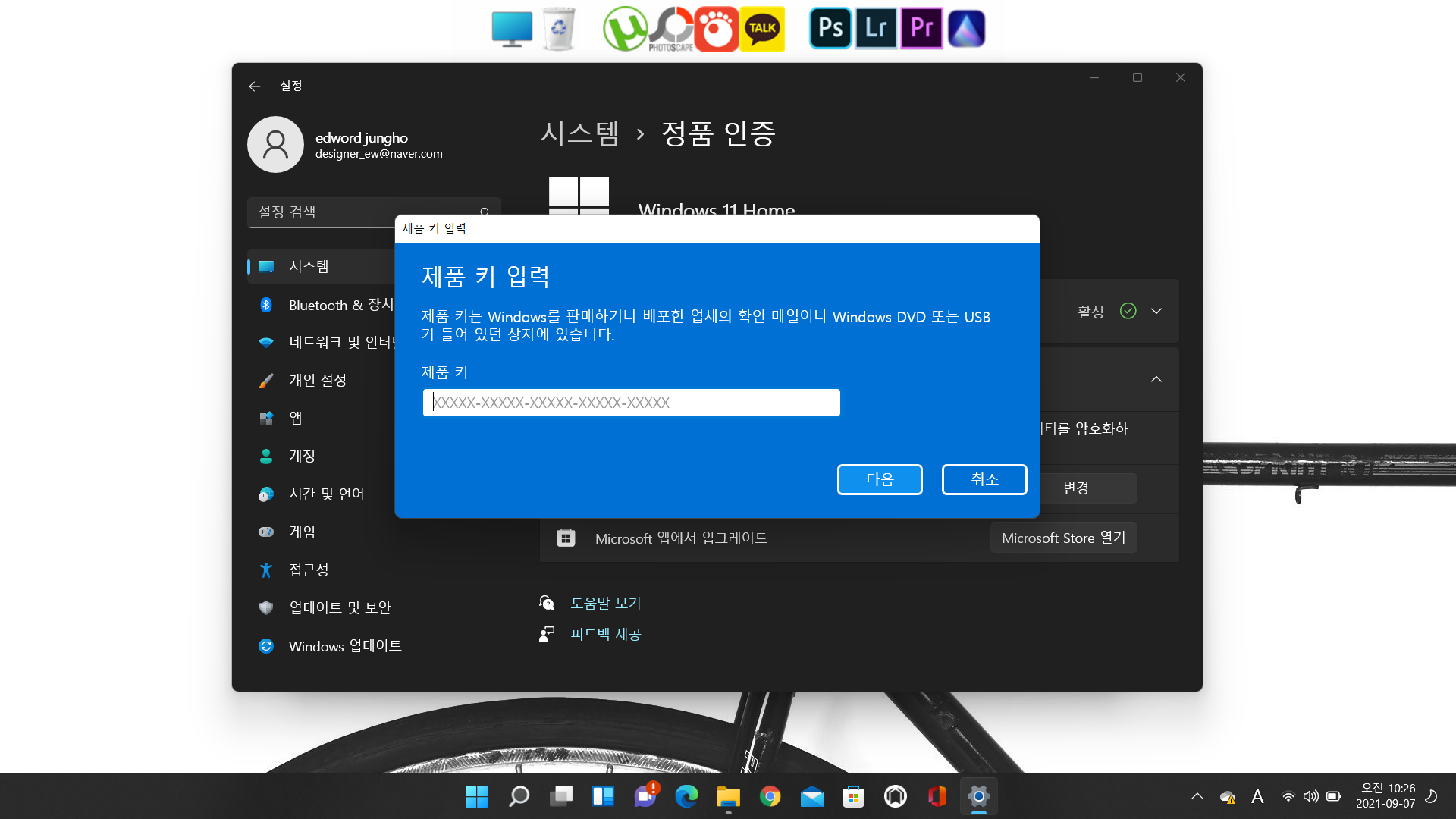Image resolution: width=1456 pixels, height=819 pixels.
Task: Open 도움말 보기 help link
Action: coord(605,603)
